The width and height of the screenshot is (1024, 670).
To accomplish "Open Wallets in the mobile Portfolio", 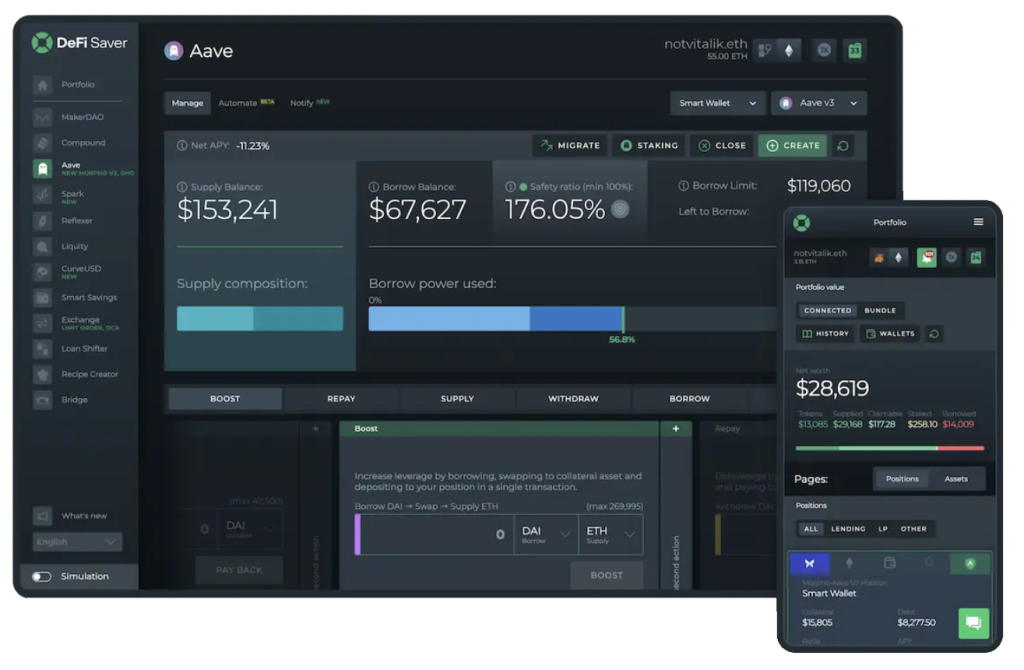I will coord(890,334).
